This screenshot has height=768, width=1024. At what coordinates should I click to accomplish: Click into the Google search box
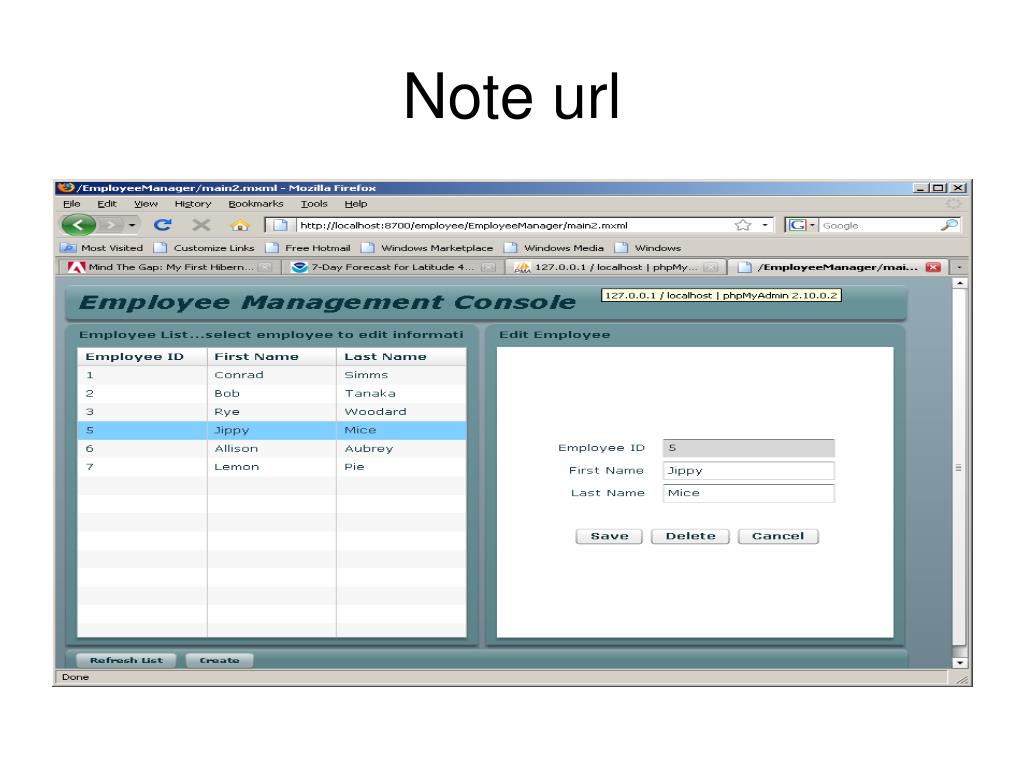878,225
